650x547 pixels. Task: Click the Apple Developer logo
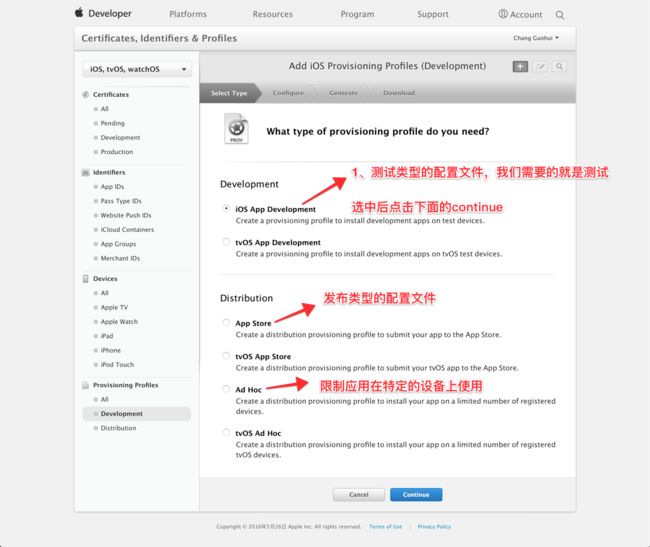(x=79, y=12)
